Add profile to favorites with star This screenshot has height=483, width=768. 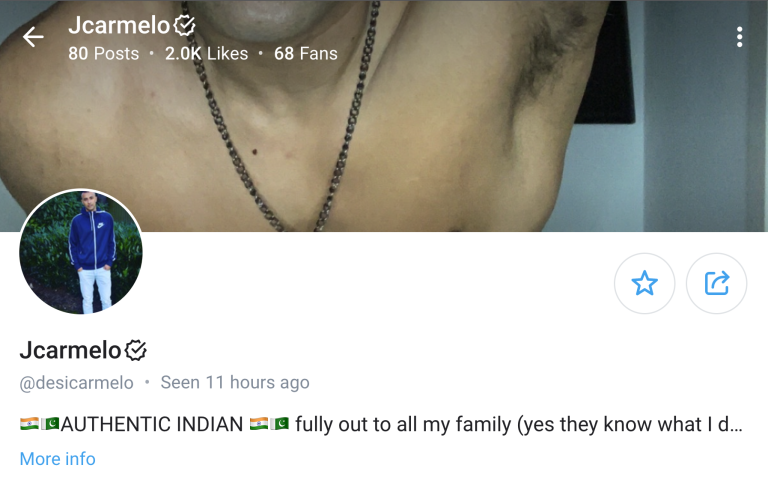coord(644,283)
